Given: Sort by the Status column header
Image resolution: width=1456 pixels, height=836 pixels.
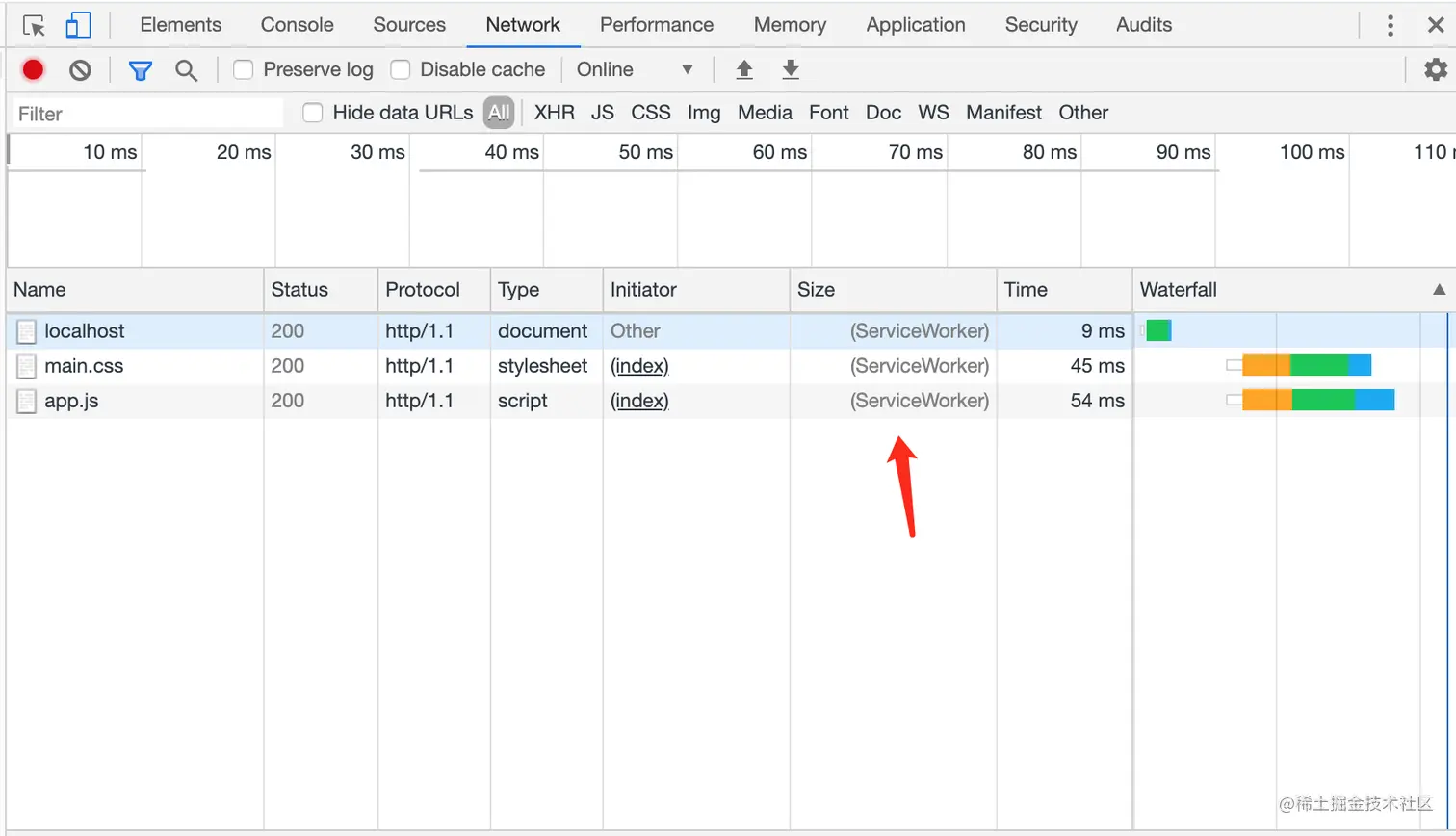Looking at the screenshot, I should coord(321,290).
